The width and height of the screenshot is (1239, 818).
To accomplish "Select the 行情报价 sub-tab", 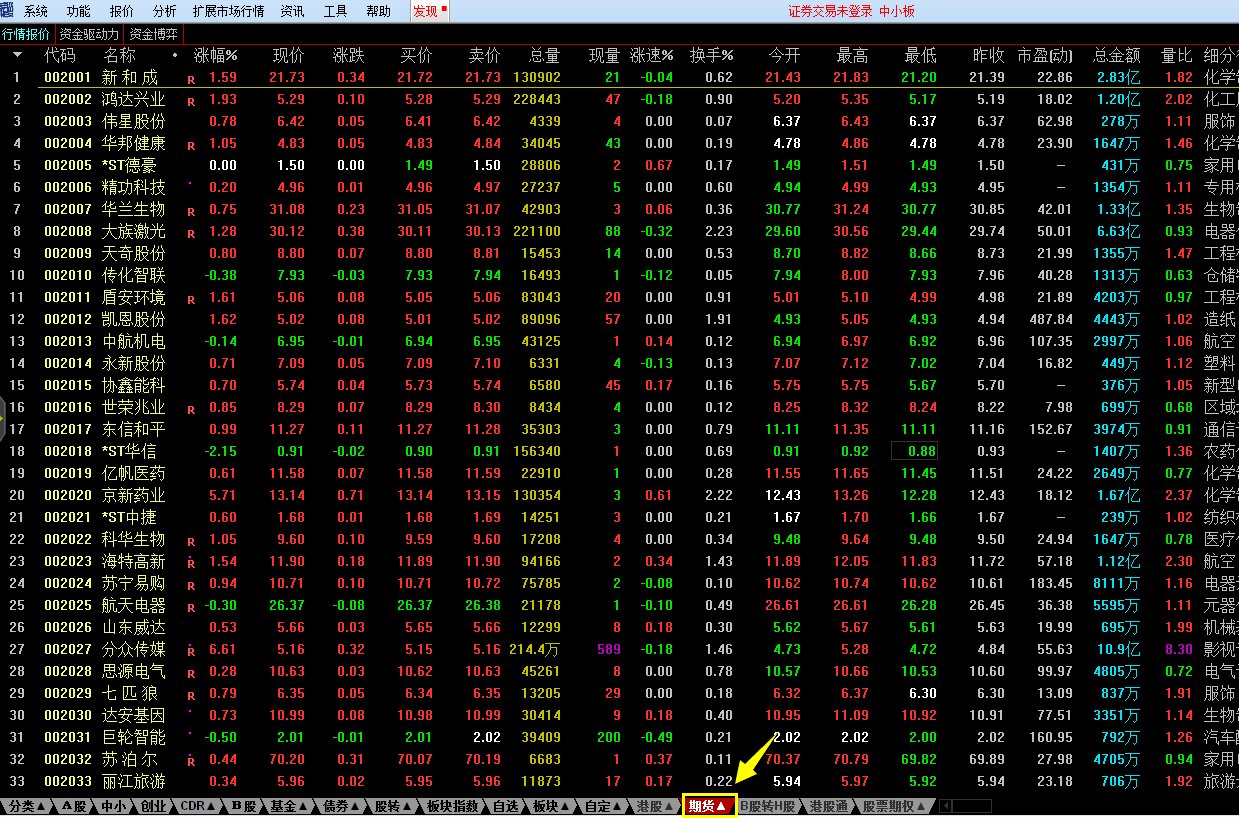I will (x=25, y=33).
